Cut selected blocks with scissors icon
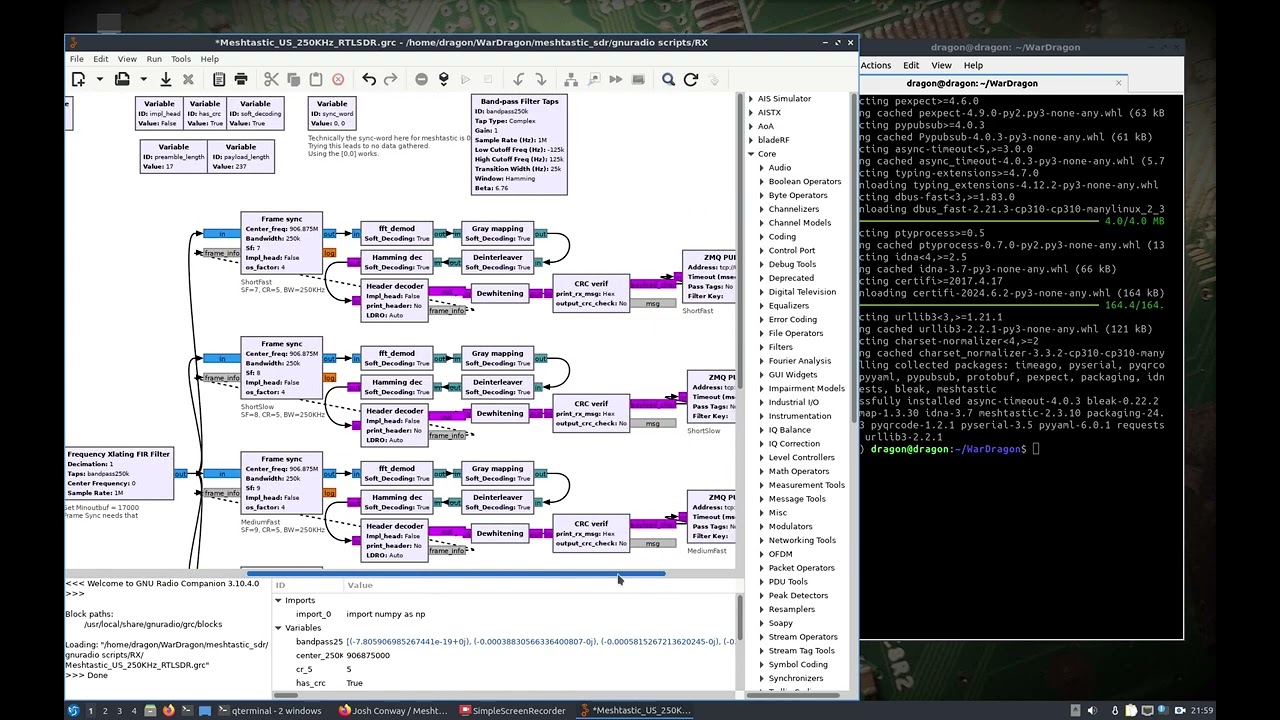Viewport: 1280px width, 720px height. [x=271, y=79]
